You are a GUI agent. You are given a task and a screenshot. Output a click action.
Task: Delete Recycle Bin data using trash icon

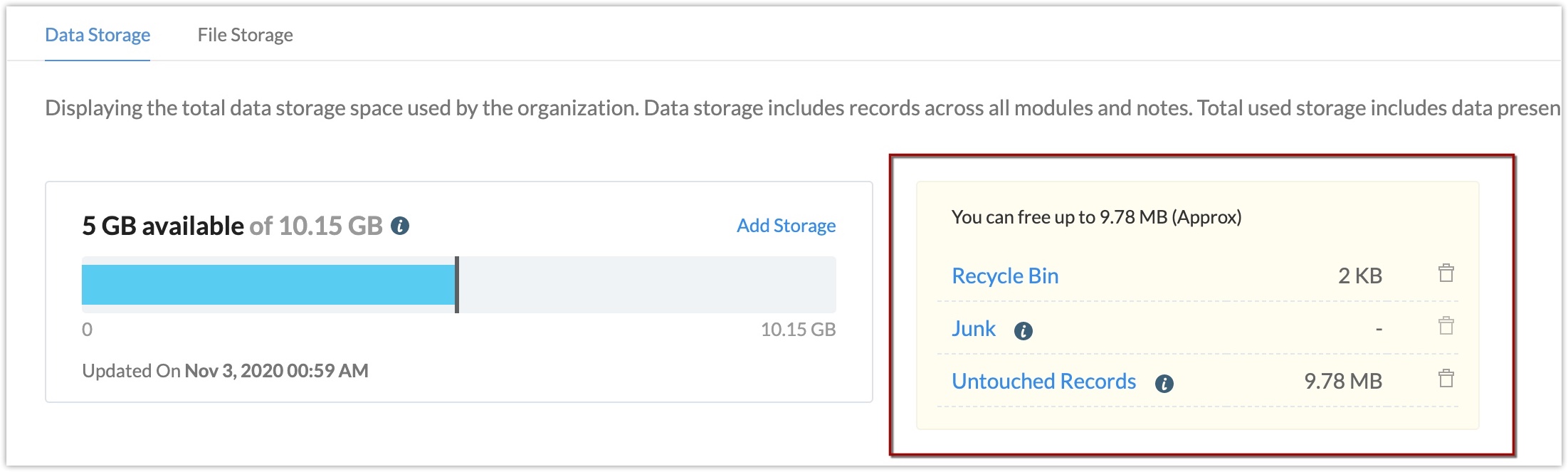coord(1446,273)
